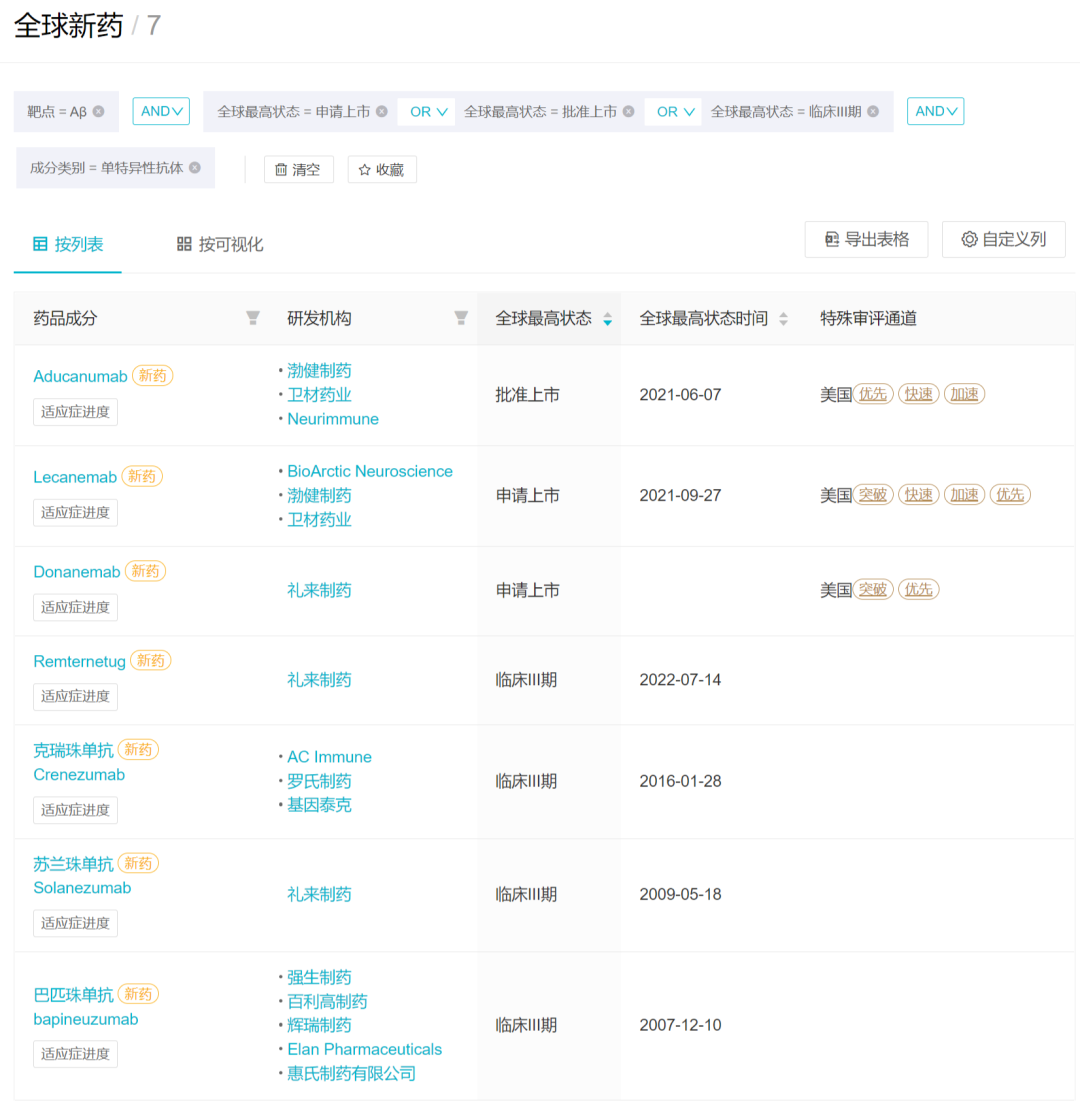Viewport: 1080px width, 1110px height.
Task: Click the 优先 tag in Donanemab row
Action: tap(919, 589)
